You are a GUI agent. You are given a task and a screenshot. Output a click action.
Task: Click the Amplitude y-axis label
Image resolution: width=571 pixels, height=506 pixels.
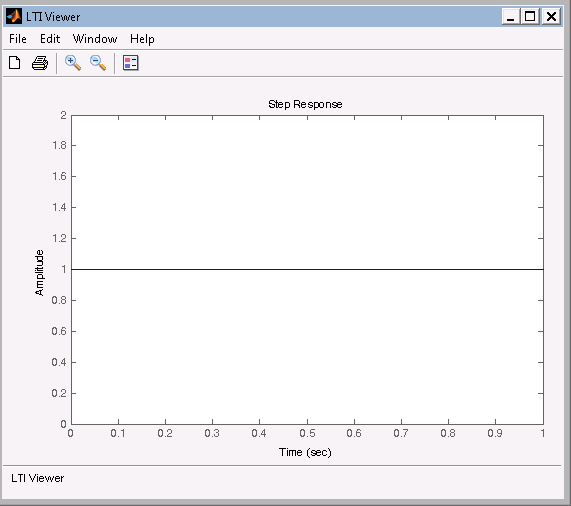click(x=39, y=273)
